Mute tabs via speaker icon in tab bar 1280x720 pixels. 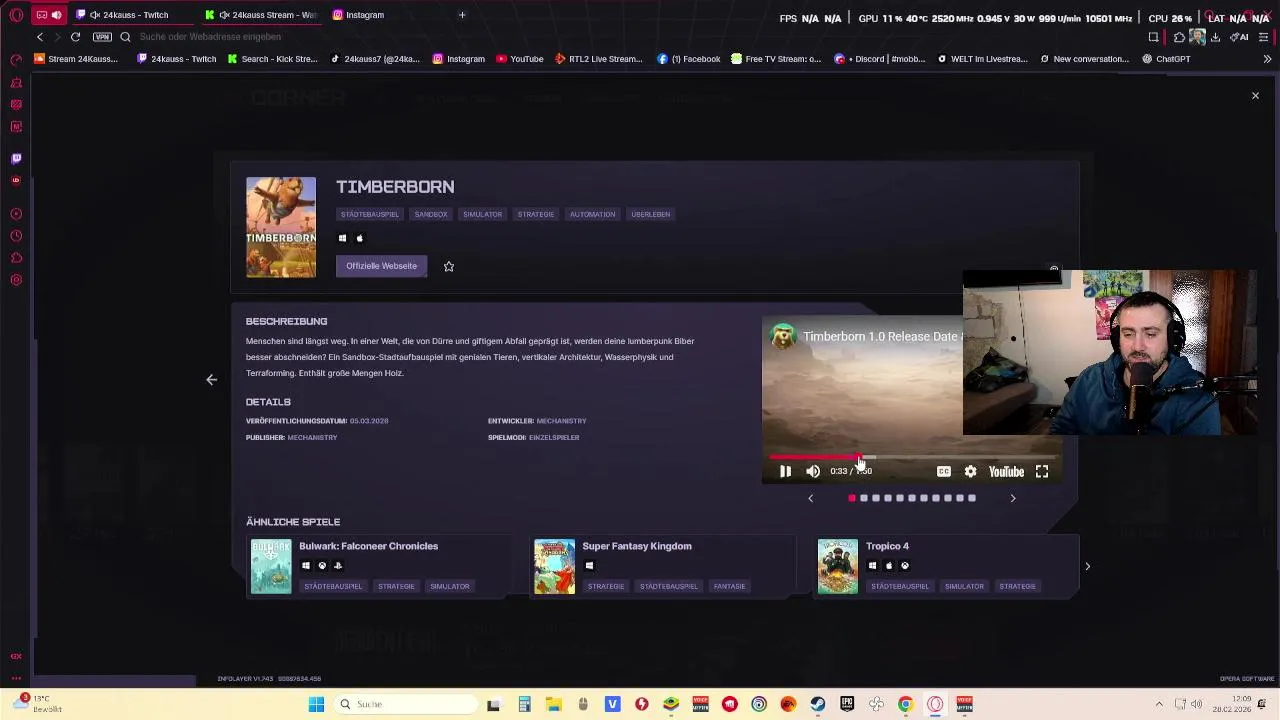56,15
